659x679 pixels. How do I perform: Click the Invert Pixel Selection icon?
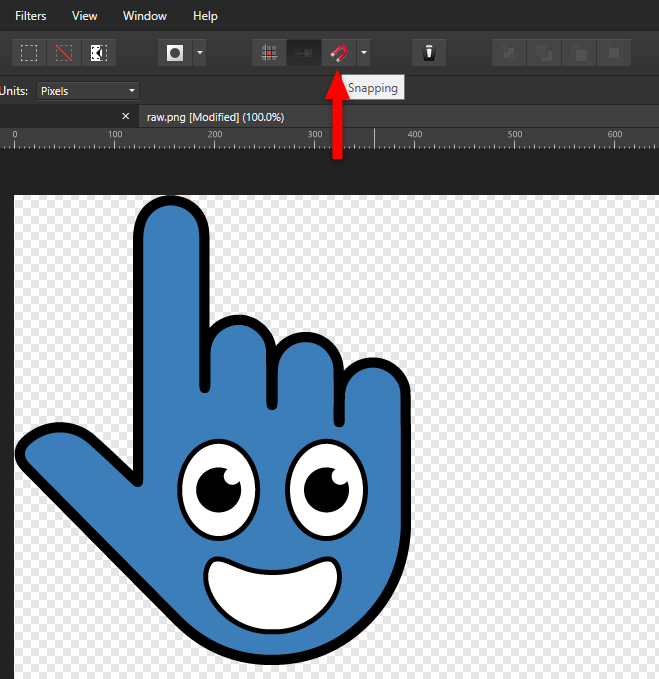pyautogui.click(x=99, y=53)
